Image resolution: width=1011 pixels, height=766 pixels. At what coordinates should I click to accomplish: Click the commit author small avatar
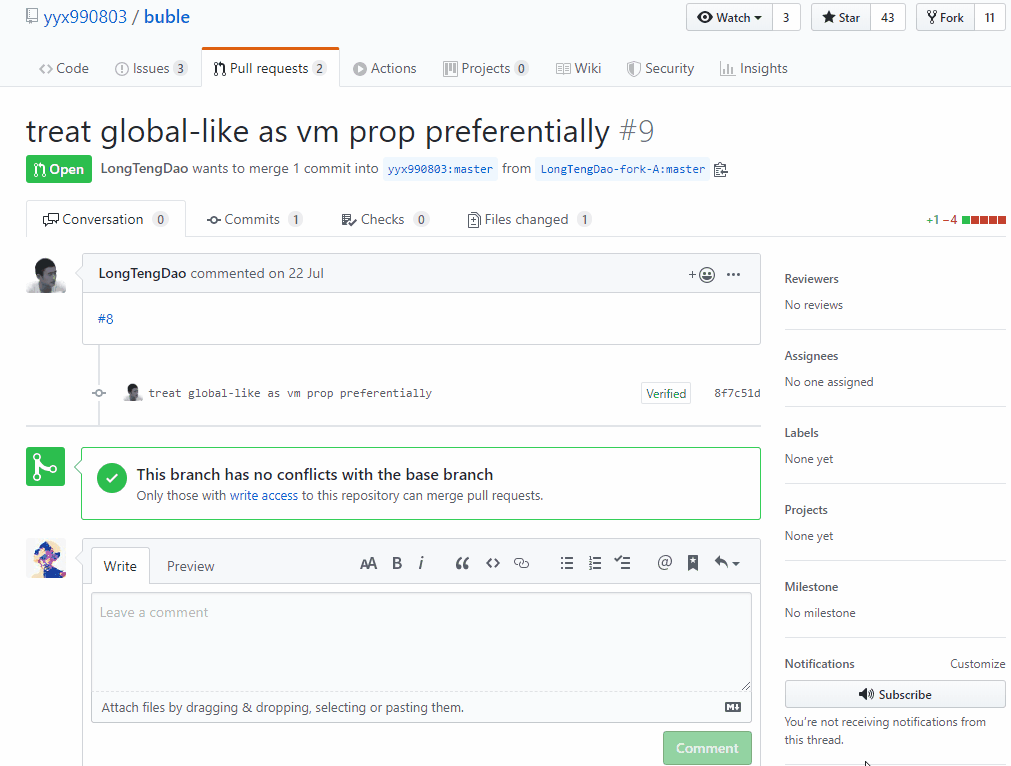tap(133, 393)
